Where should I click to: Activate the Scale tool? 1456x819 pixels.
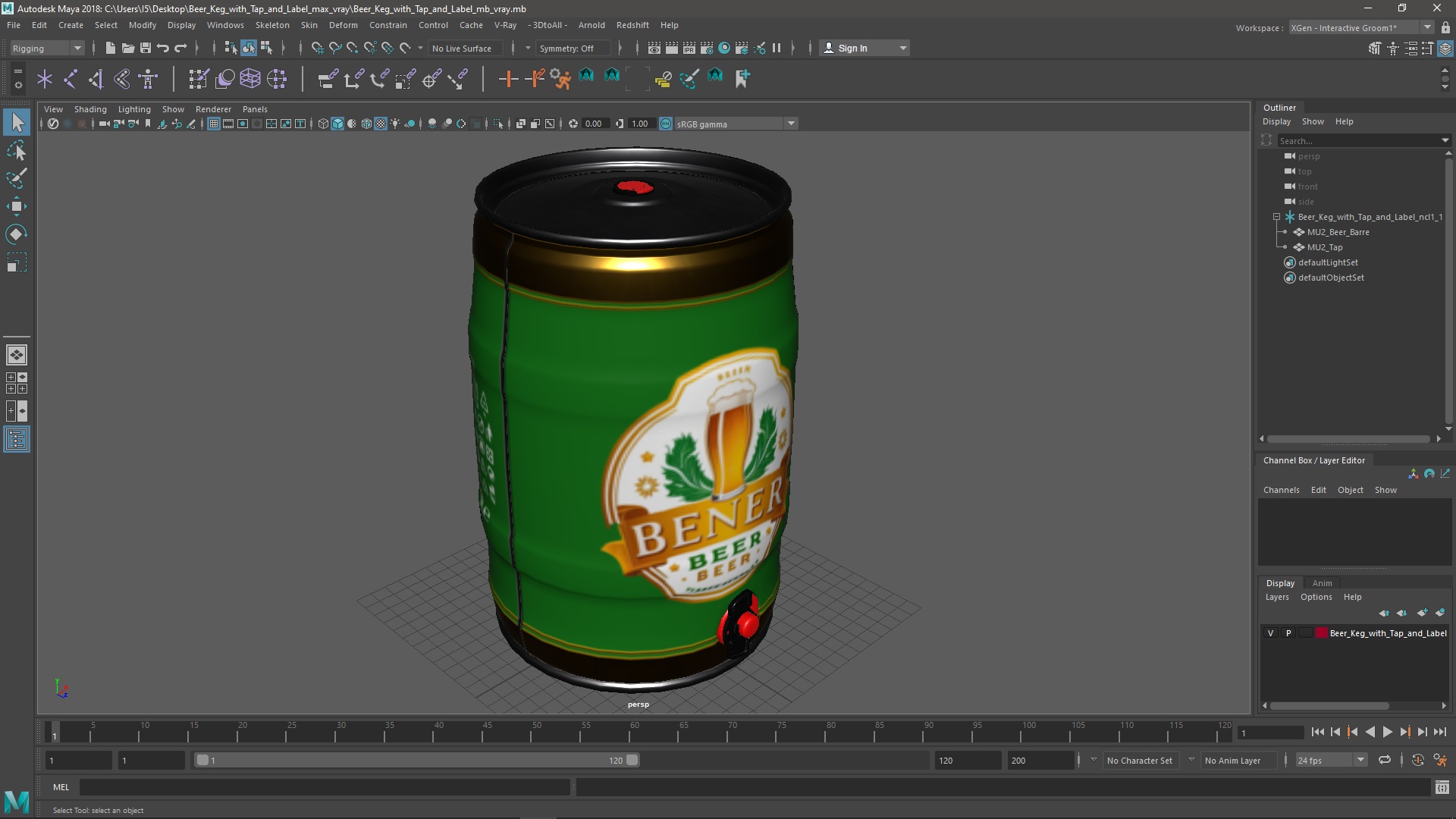tap(17, 262)
